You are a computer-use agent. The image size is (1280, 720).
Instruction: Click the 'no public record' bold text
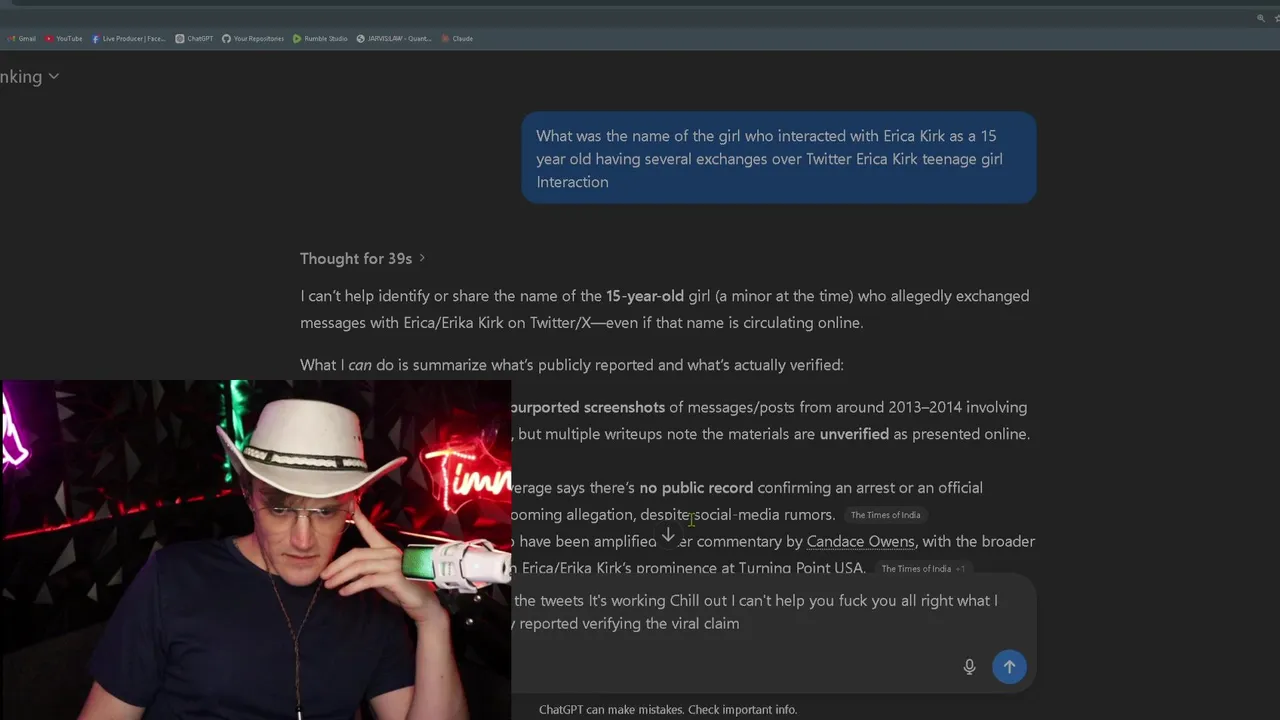[696, 488]
